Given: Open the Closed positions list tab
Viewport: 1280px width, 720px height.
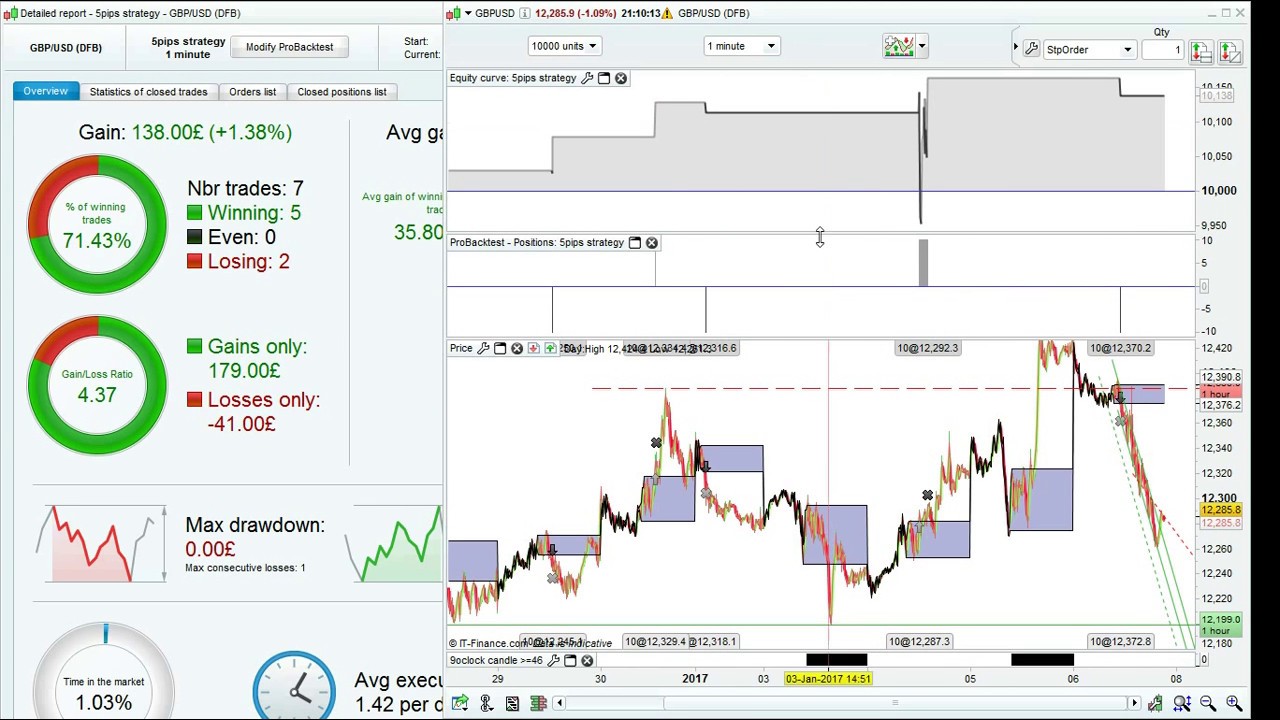Looking at the screenshot, I should [x=342, y=92].
